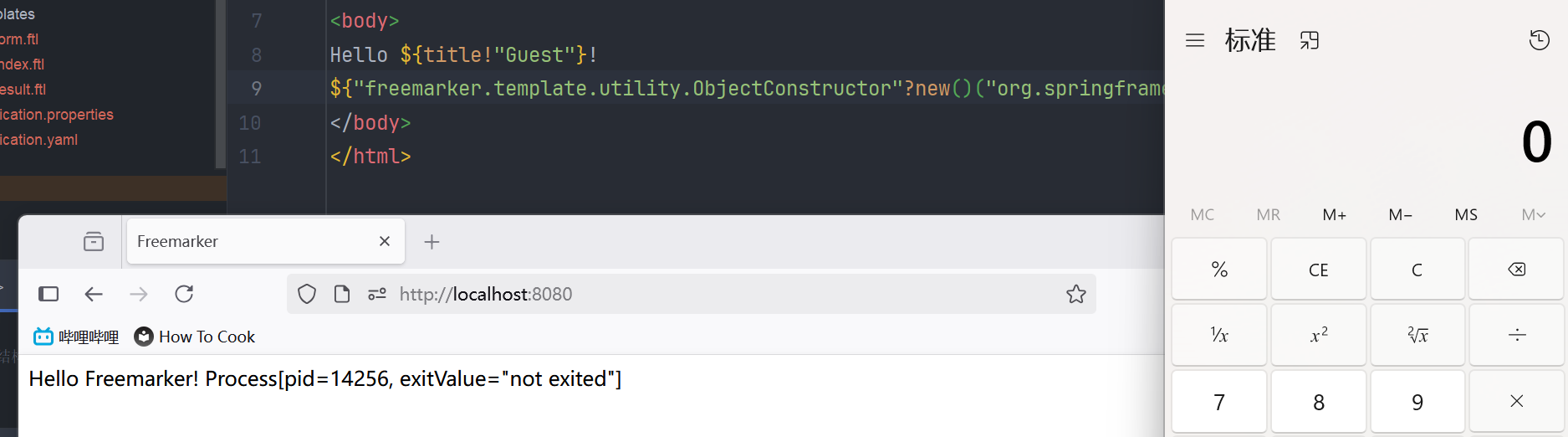
Task: Select the Freemarker browser tab
Action: (x=251, y=242)
